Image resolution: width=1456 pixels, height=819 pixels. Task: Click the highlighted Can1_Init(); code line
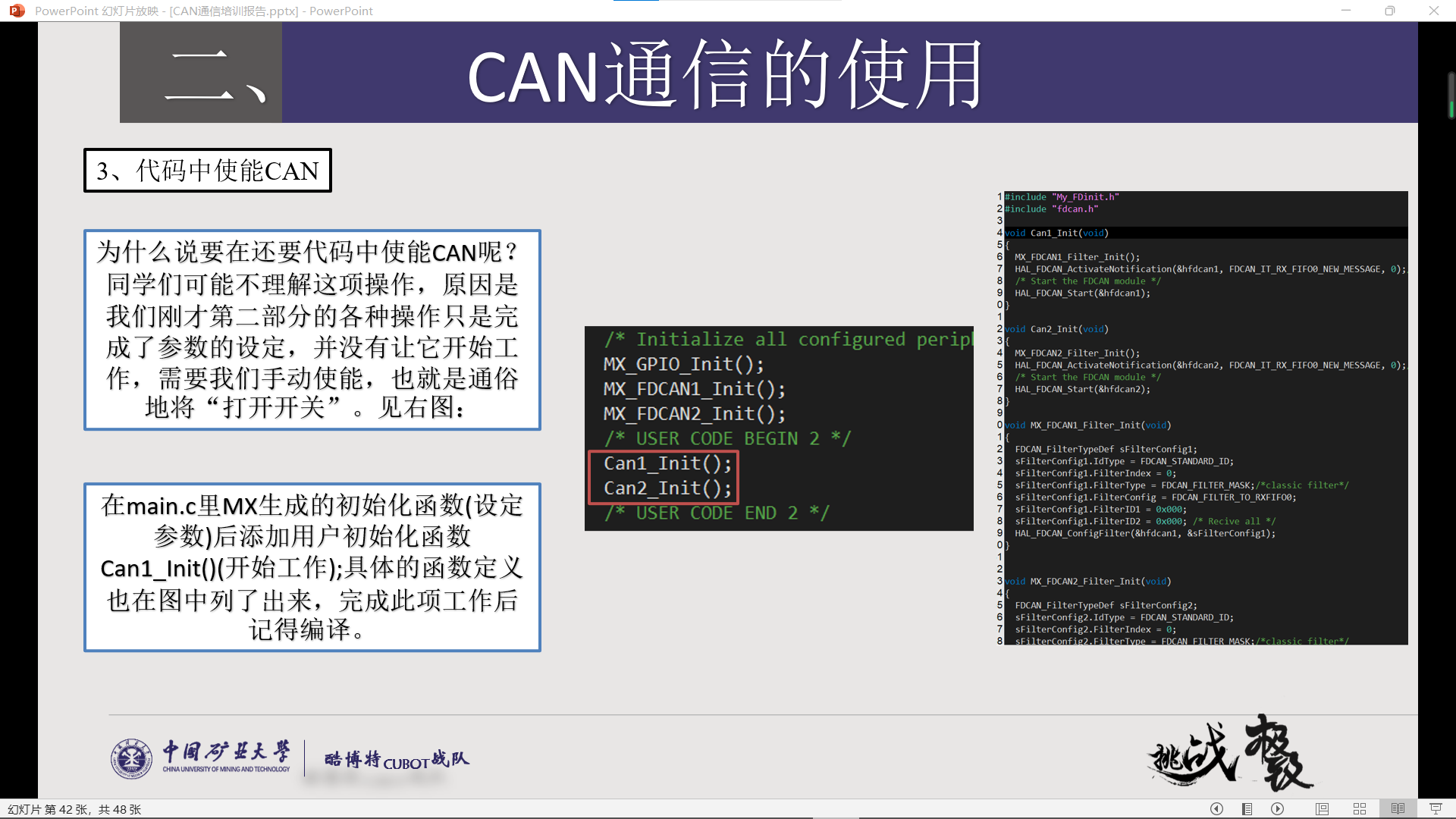(x=667, y=463)
